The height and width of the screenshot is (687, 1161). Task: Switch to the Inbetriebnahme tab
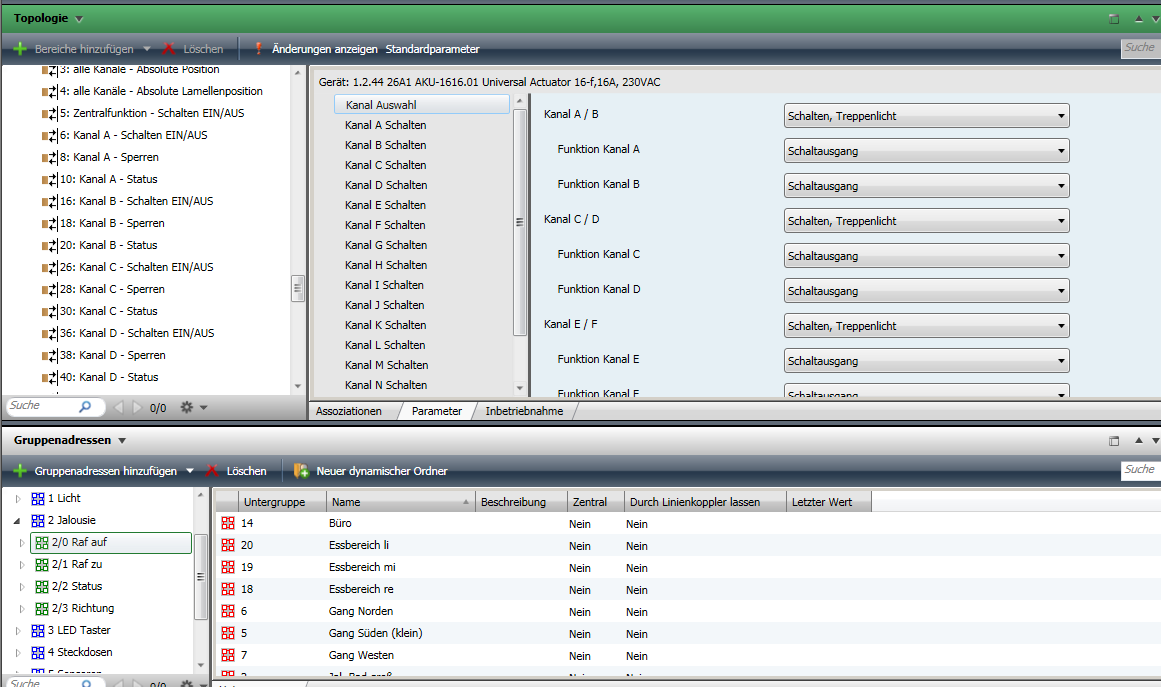524,412
